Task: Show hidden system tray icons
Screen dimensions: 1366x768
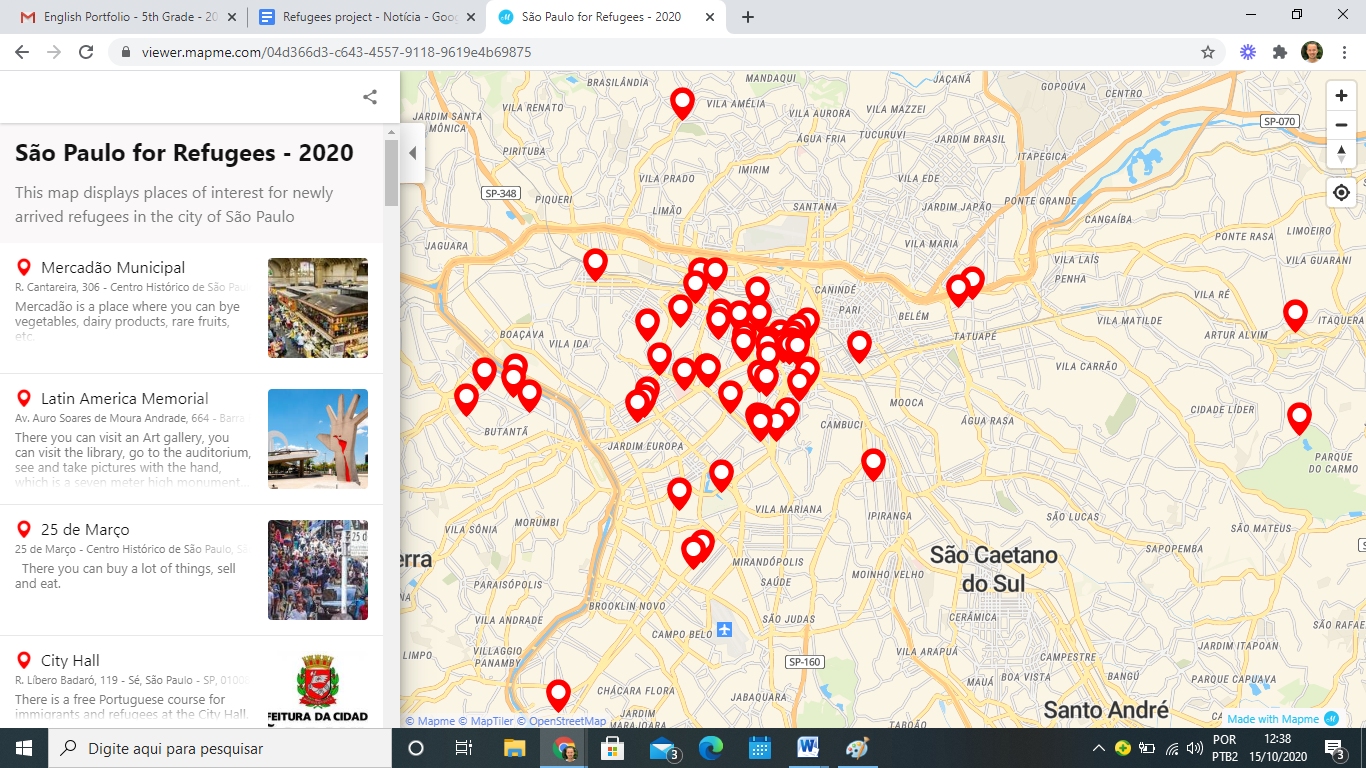Action: (1098, 748)
